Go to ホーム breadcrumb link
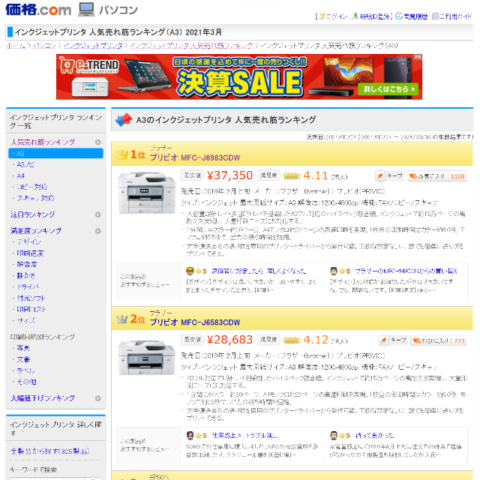Image resolution: width=480 pixels, height=480 pixels. (x=16, y=46)
